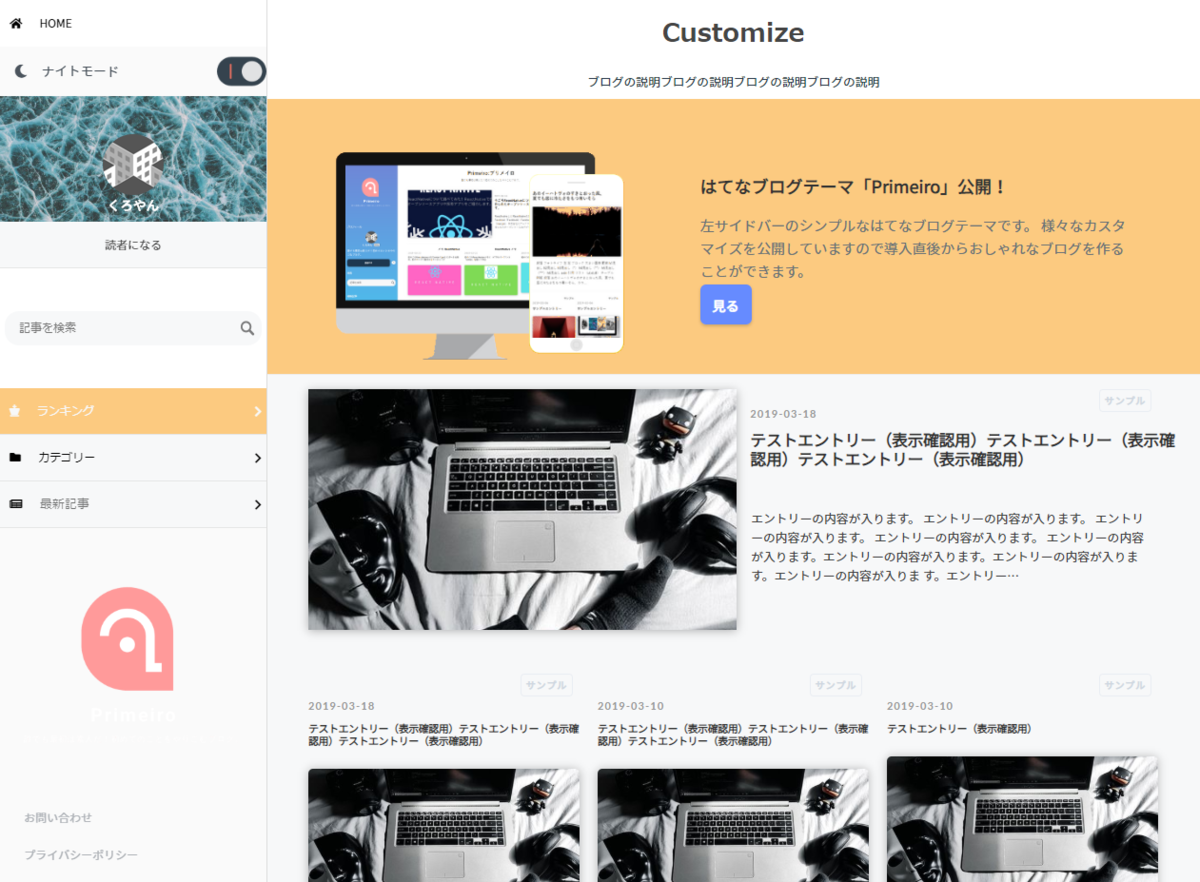Image resolution: width=1200 pixels, height=882 pixels.
Task: Expand ランキング with its chevron arrow
Action: [257, 411]
